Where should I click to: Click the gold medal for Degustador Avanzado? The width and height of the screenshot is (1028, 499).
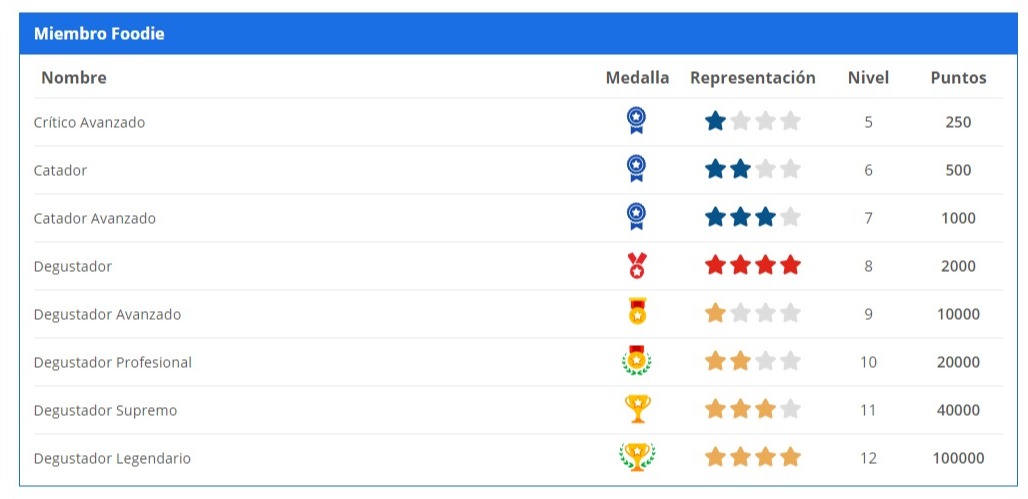636,313
